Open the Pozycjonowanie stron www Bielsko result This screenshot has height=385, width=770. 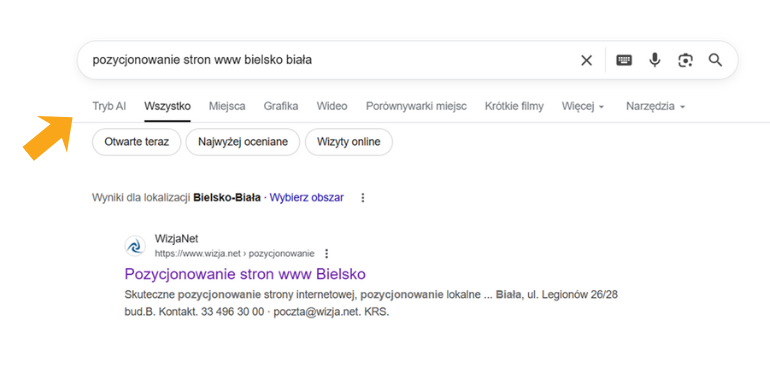pos(245,274)
